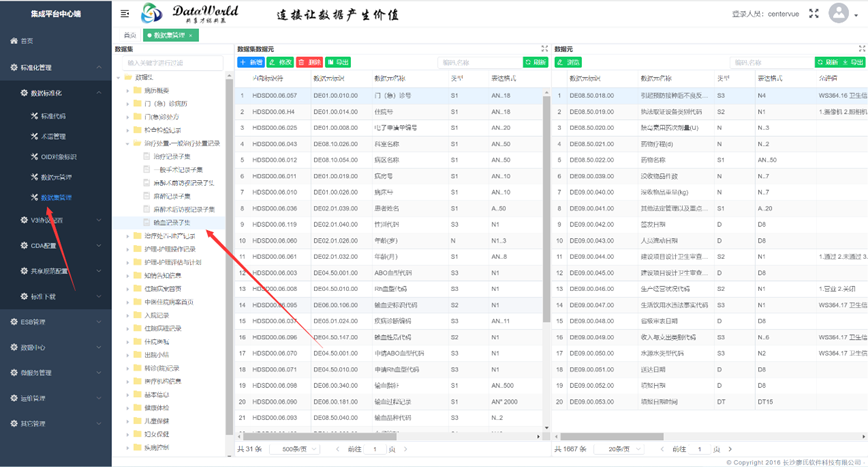
Task: Expand the V3协议配置 sidebar menu
Action: 99,220
